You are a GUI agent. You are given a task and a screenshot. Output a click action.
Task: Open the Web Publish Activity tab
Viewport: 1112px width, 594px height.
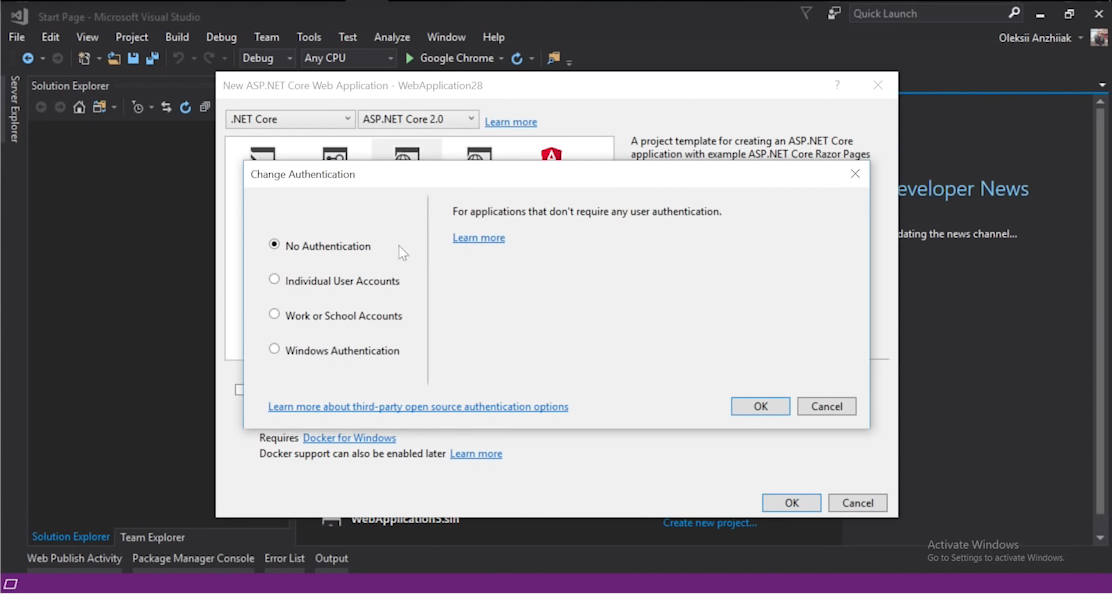coord(74,558)
